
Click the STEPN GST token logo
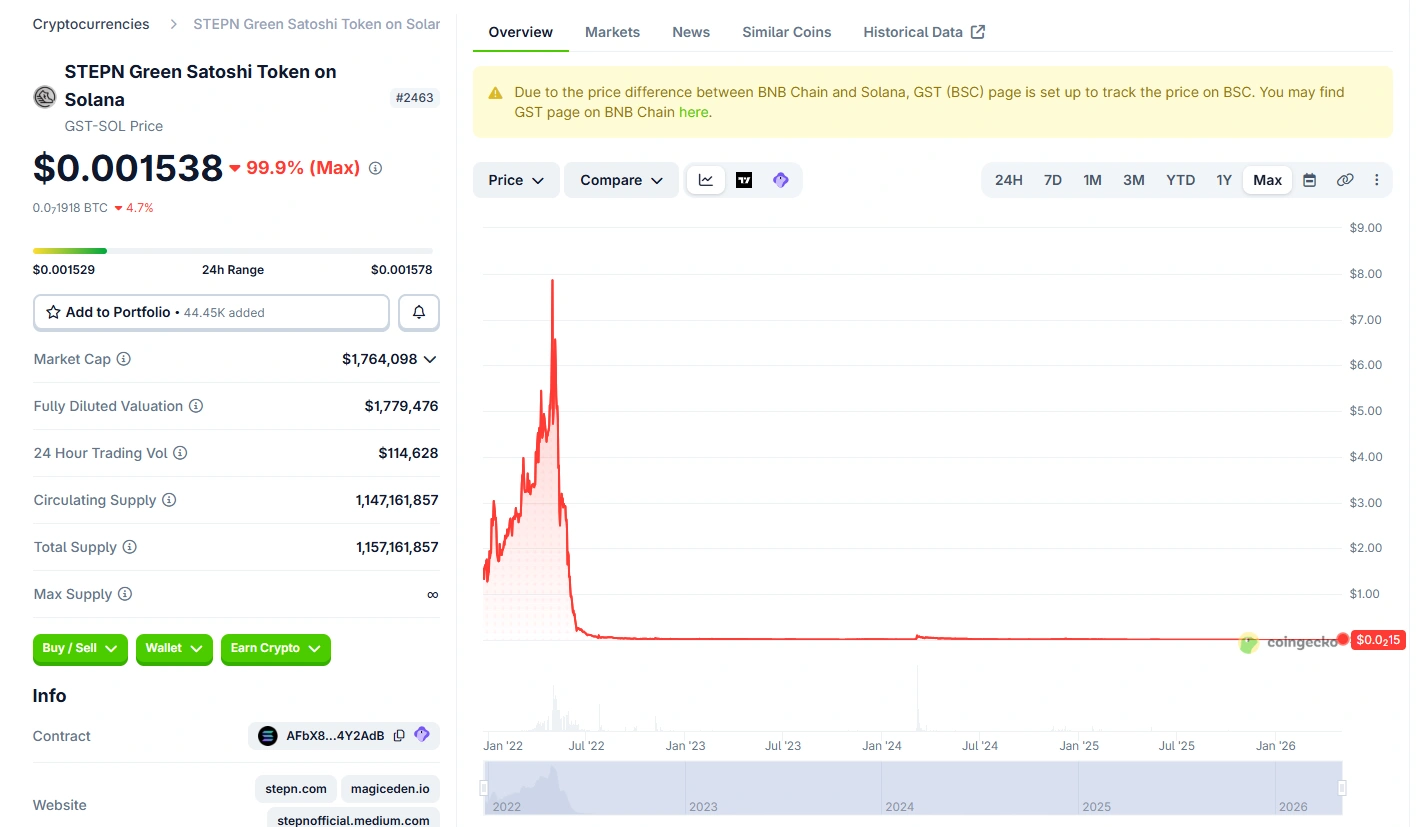[x=45, y=97]
